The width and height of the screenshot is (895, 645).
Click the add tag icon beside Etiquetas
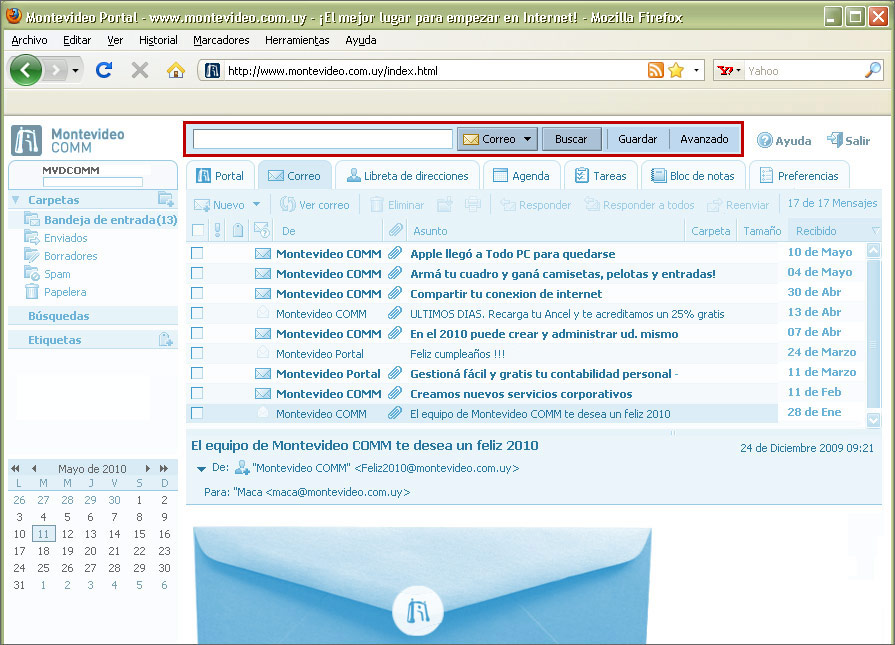165,340
